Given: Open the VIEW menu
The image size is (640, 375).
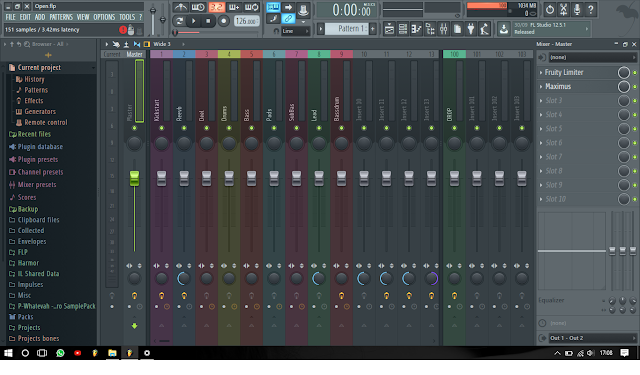Looking at the screenshot, I should (x=83, y=17).
